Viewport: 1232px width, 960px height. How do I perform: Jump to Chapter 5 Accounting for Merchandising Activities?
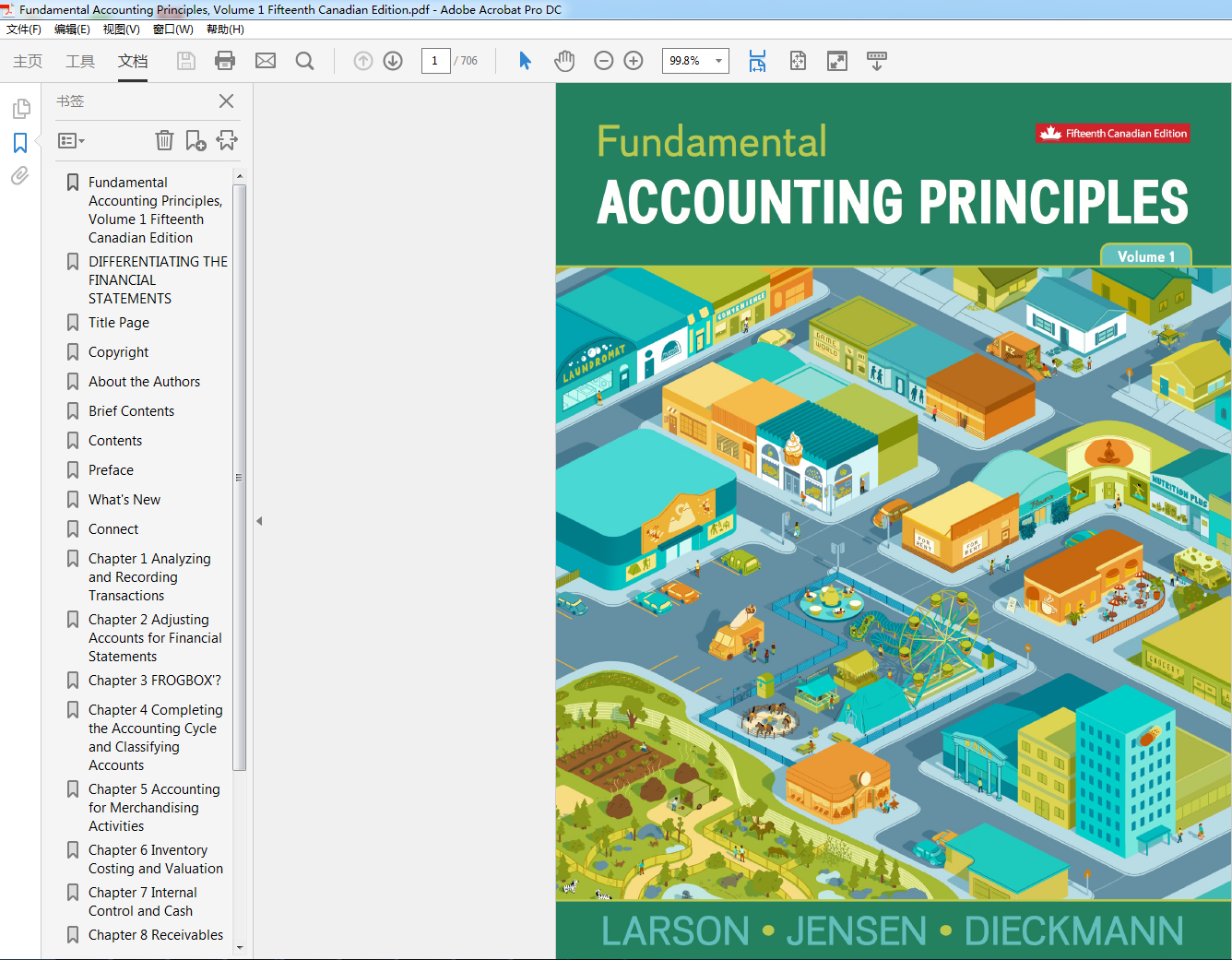click(154, 808)
